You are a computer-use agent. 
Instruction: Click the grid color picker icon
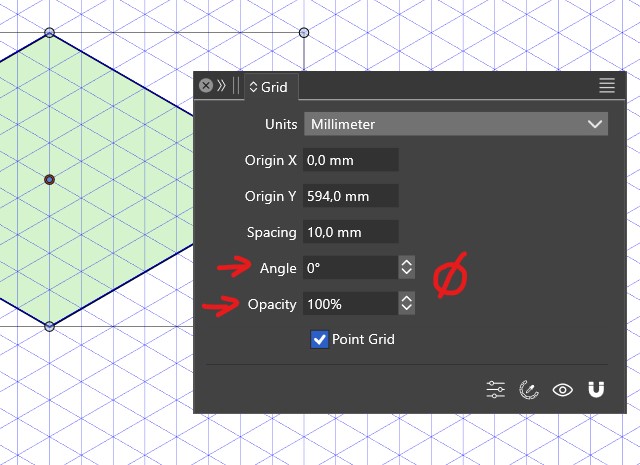point(529,389)
